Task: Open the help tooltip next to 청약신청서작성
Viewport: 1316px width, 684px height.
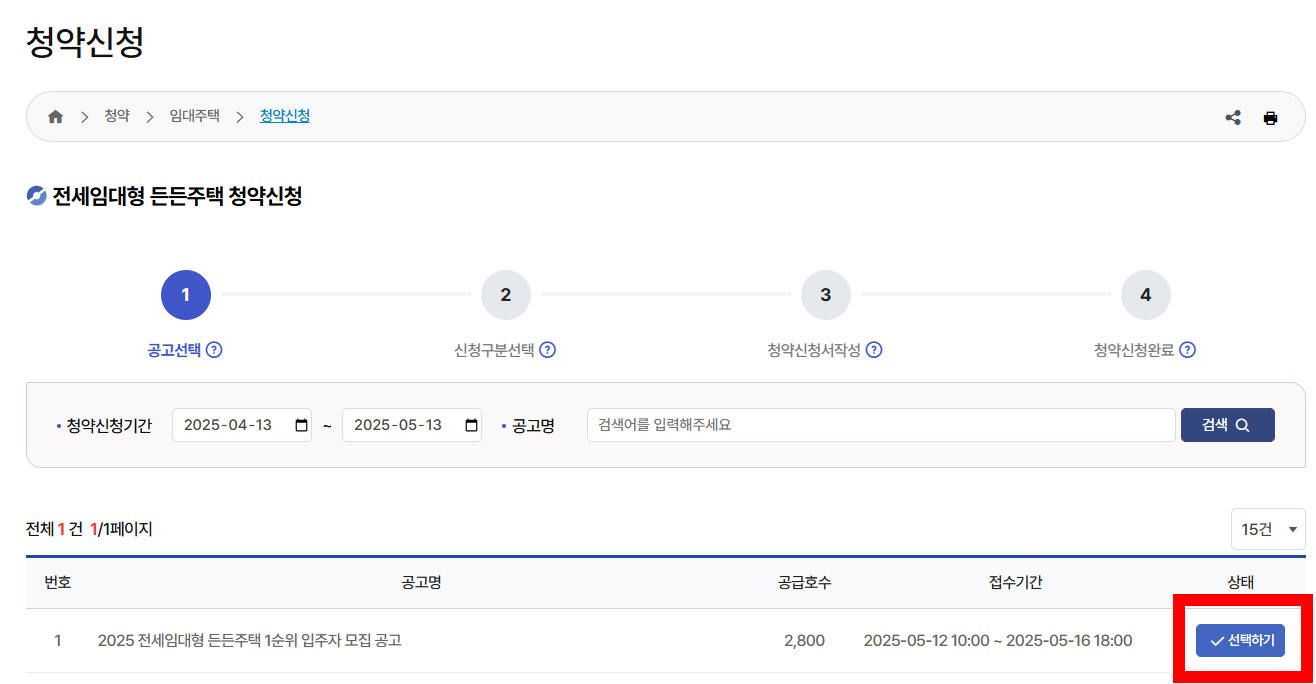Action: tap(875, 350)
